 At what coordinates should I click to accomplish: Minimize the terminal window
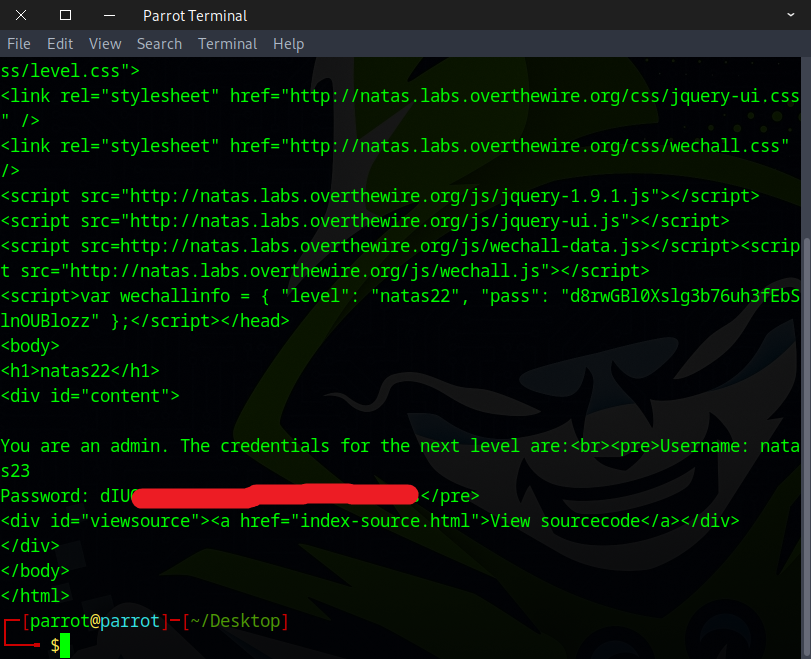point(108,15)
